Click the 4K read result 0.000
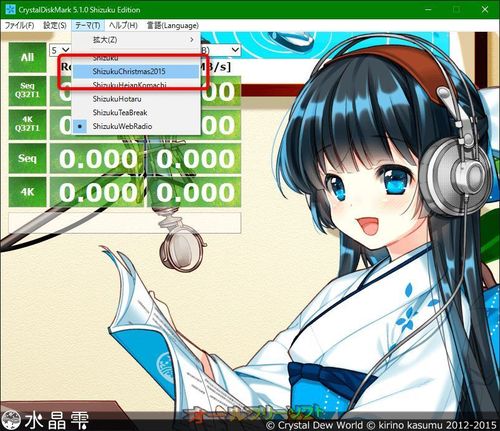The image size is (500, 431). (97, 192)
